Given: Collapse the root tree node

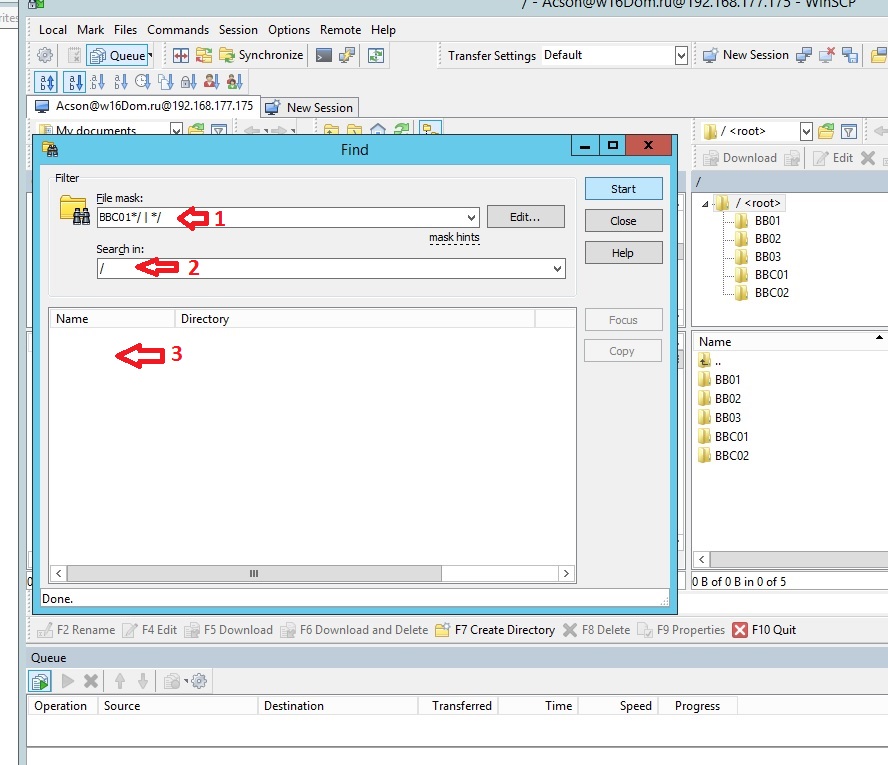Looking at the screenshot, I should 705,204.
